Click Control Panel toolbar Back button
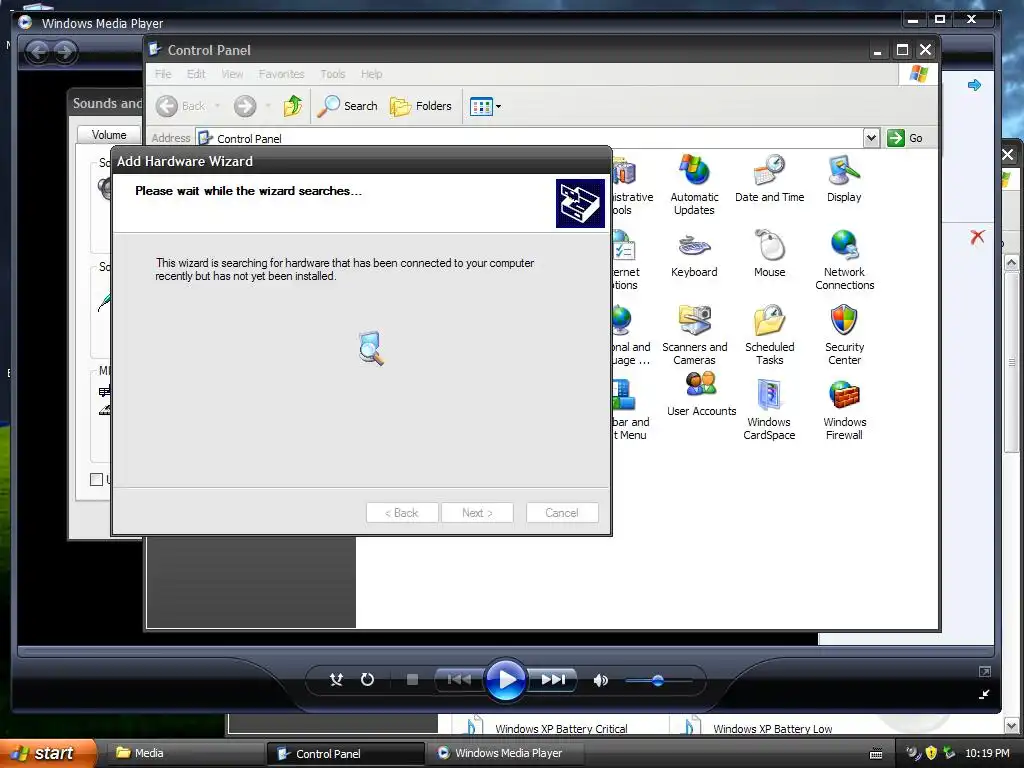 [181, 106]
